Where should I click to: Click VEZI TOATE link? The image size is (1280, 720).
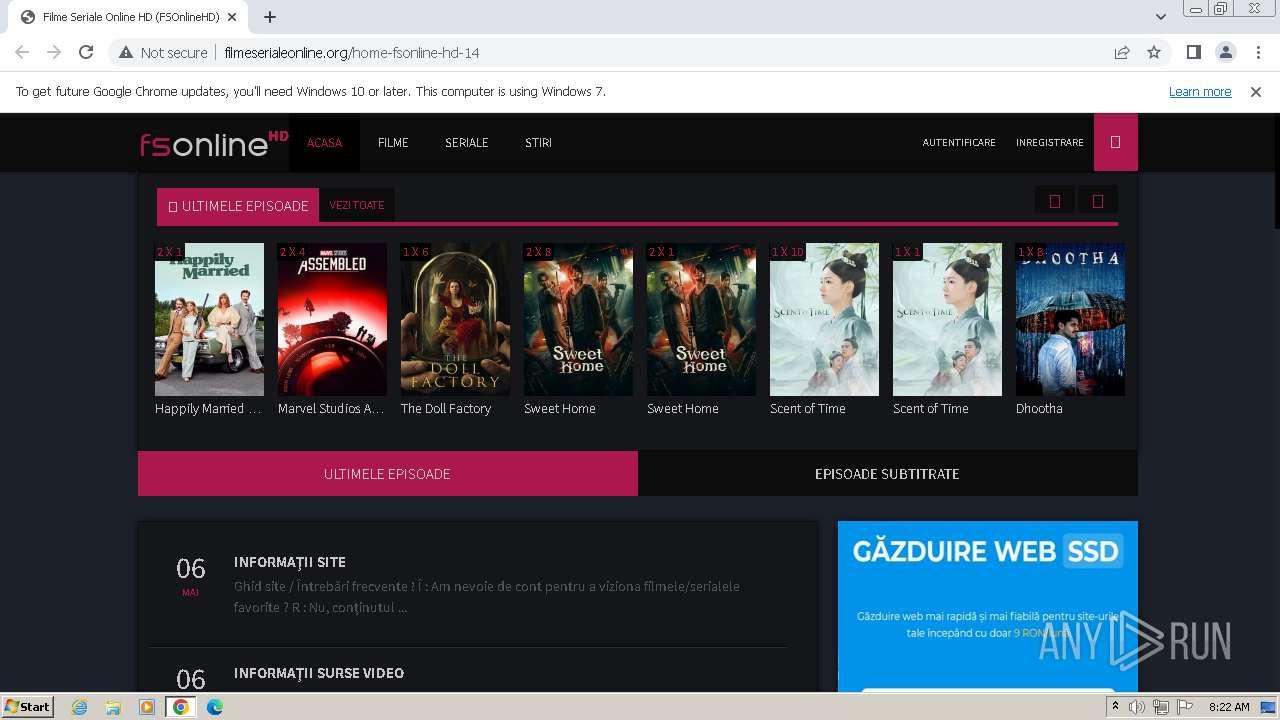click(x=357, y=205)
